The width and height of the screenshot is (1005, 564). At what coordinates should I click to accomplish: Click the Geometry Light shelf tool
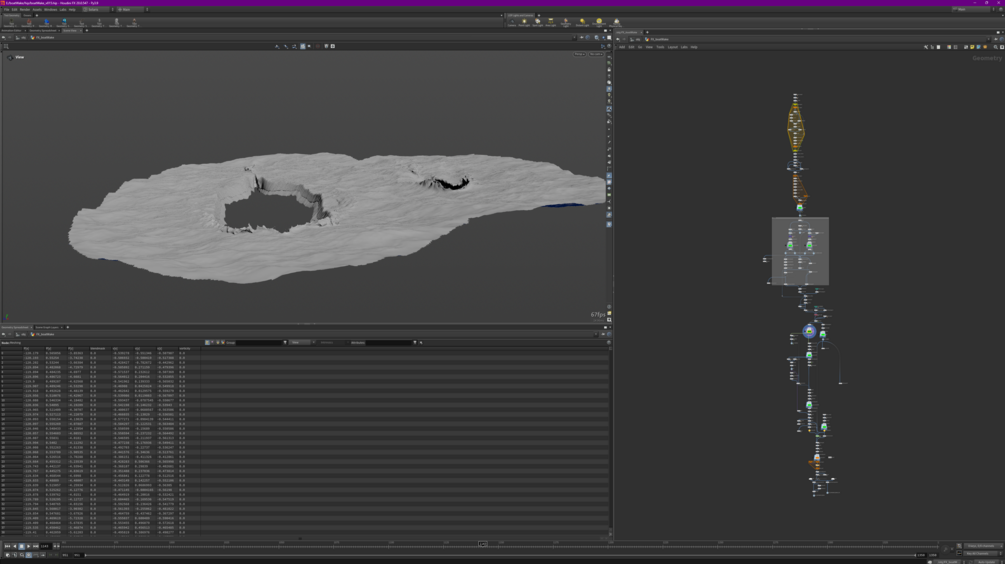[x=566, y=23]
